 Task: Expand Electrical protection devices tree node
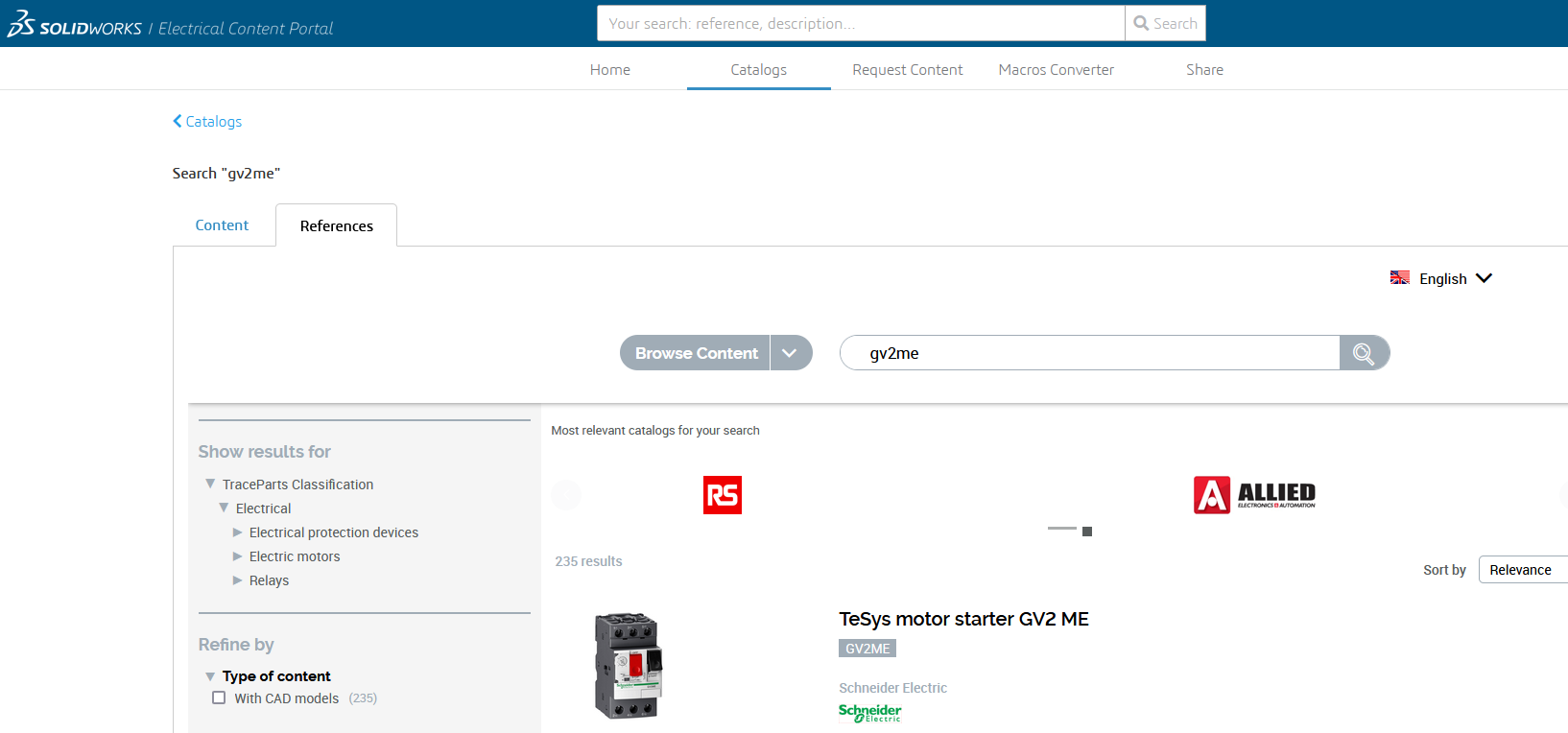pos(237,532)
